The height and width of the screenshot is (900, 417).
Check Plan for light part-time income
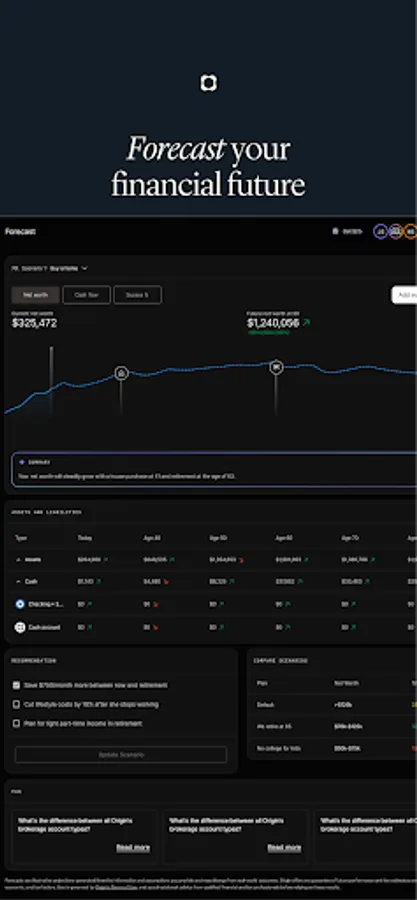16,724
